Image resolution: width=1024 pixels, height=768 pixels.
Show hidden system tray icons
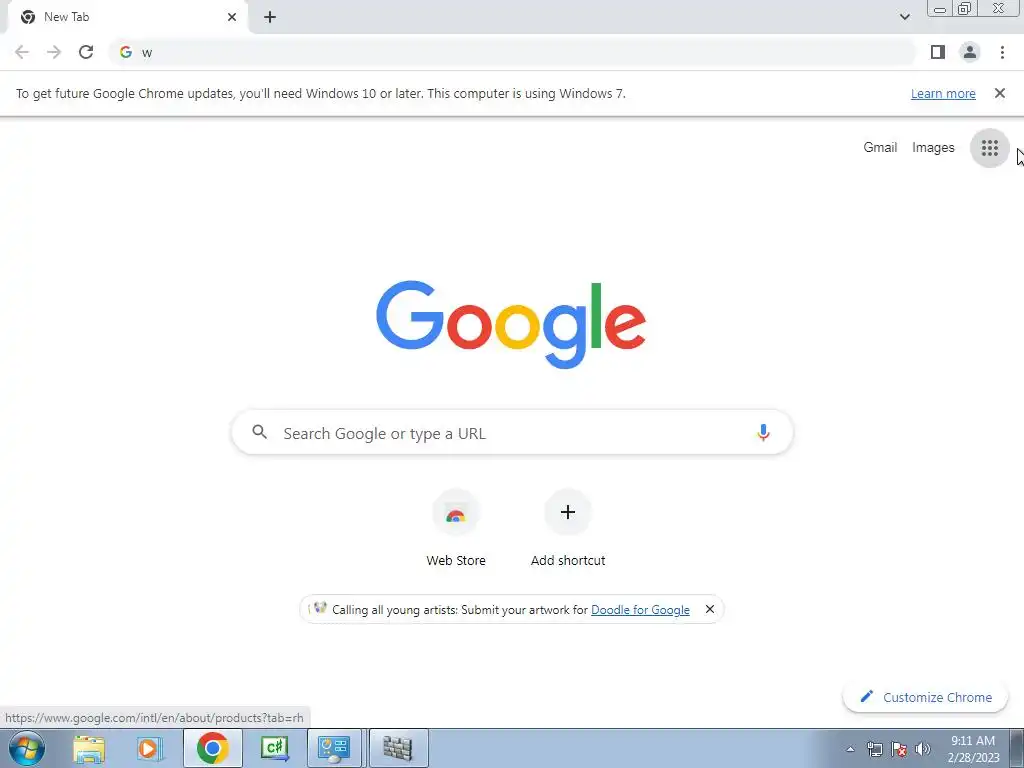[850, 749]
